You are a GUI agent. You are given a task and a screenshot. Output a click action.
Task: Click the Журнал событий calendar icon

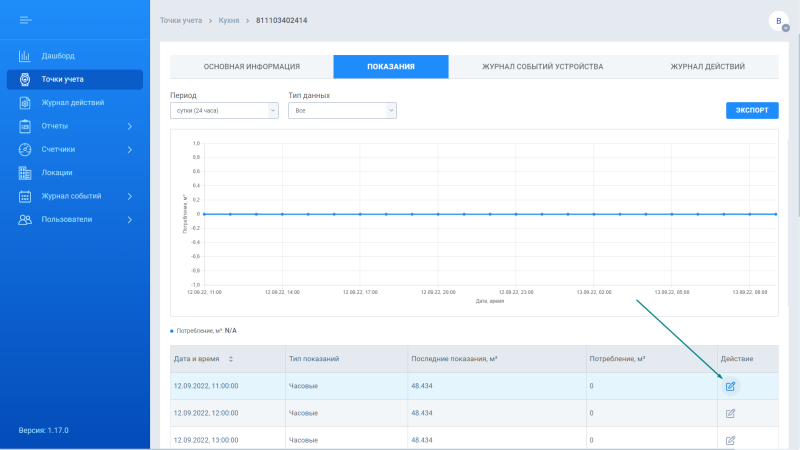24,196
